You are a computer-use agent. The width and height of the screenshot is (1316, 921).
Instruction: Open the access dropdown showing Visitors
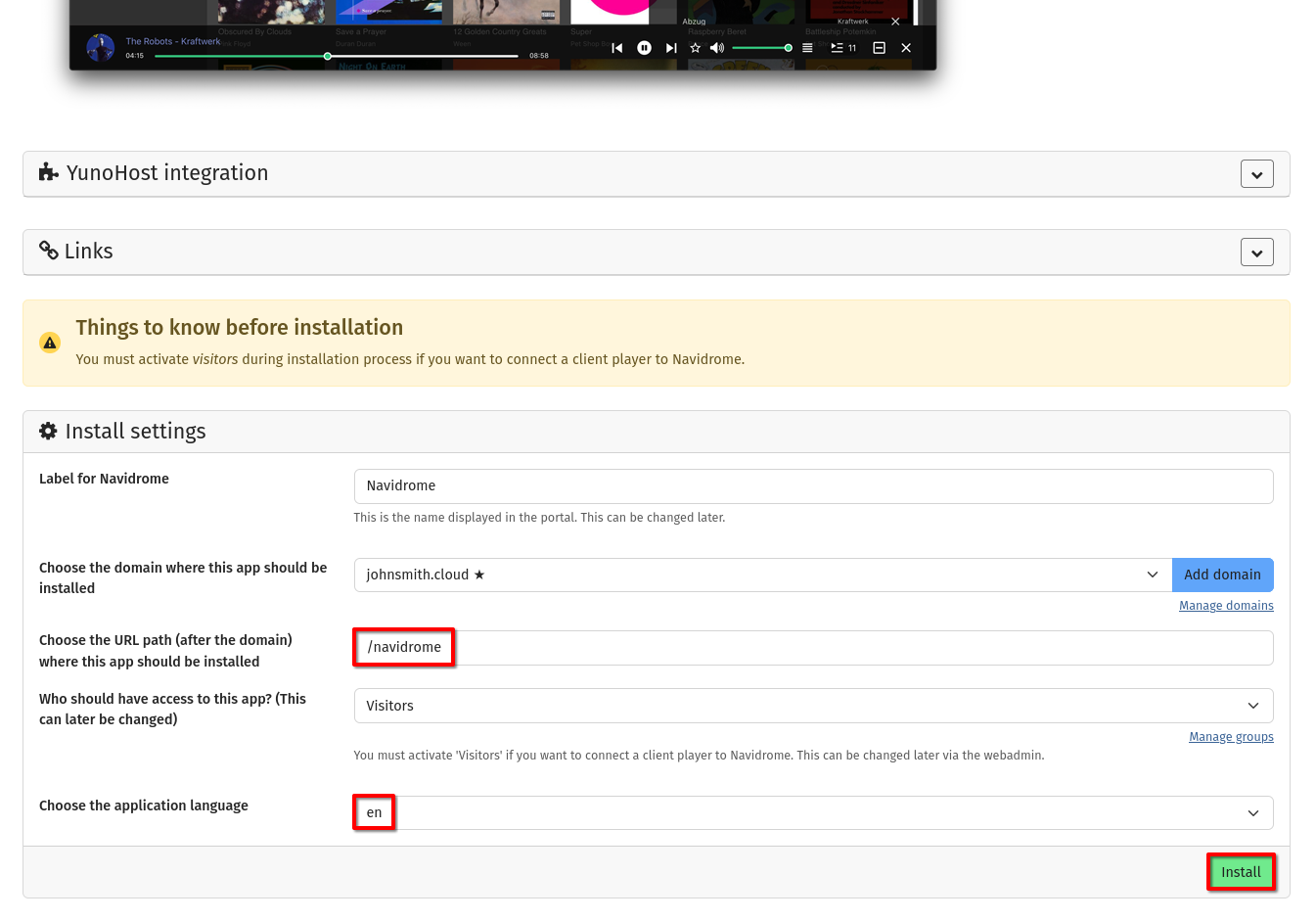(813, 706)
